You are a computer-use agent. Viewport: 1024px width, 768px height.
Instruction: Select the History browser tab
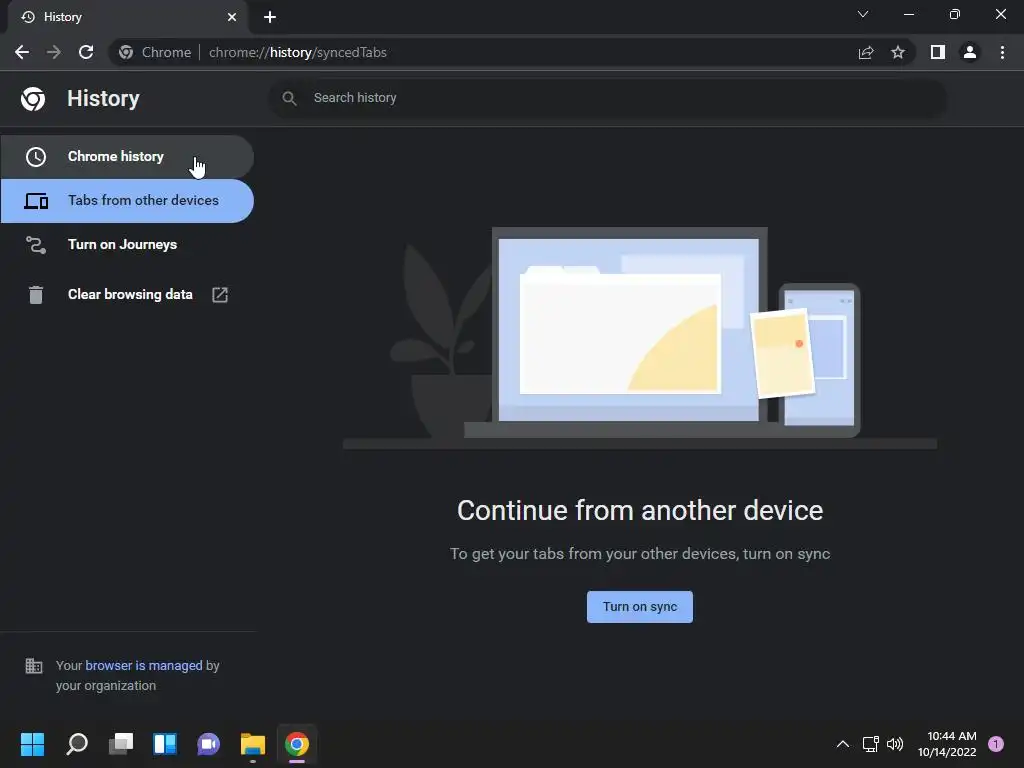[128, 17]
